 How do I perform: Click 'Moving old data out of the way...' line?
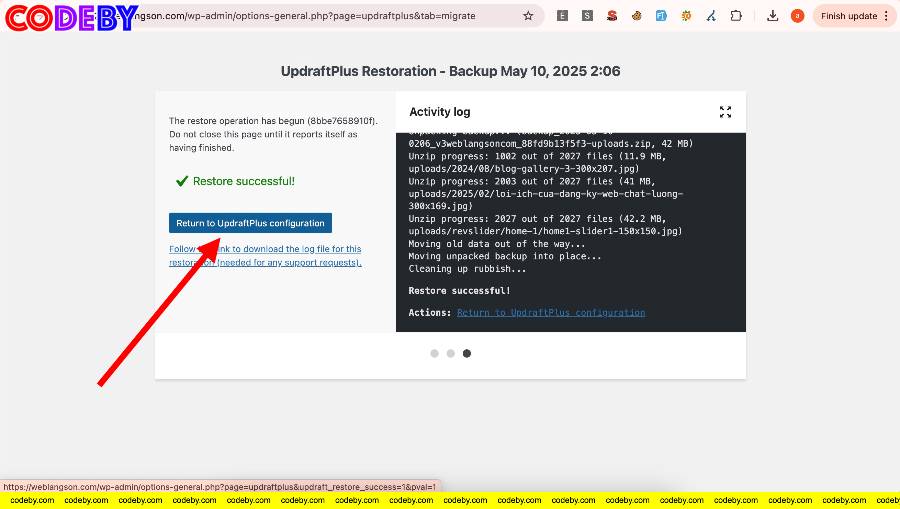(496, 244)
